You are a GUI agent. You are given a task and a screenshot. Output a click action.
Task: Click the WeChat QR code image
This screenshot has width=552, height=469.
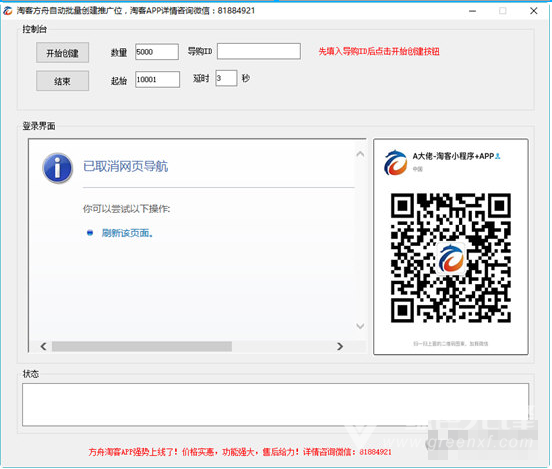pos(451,258)
